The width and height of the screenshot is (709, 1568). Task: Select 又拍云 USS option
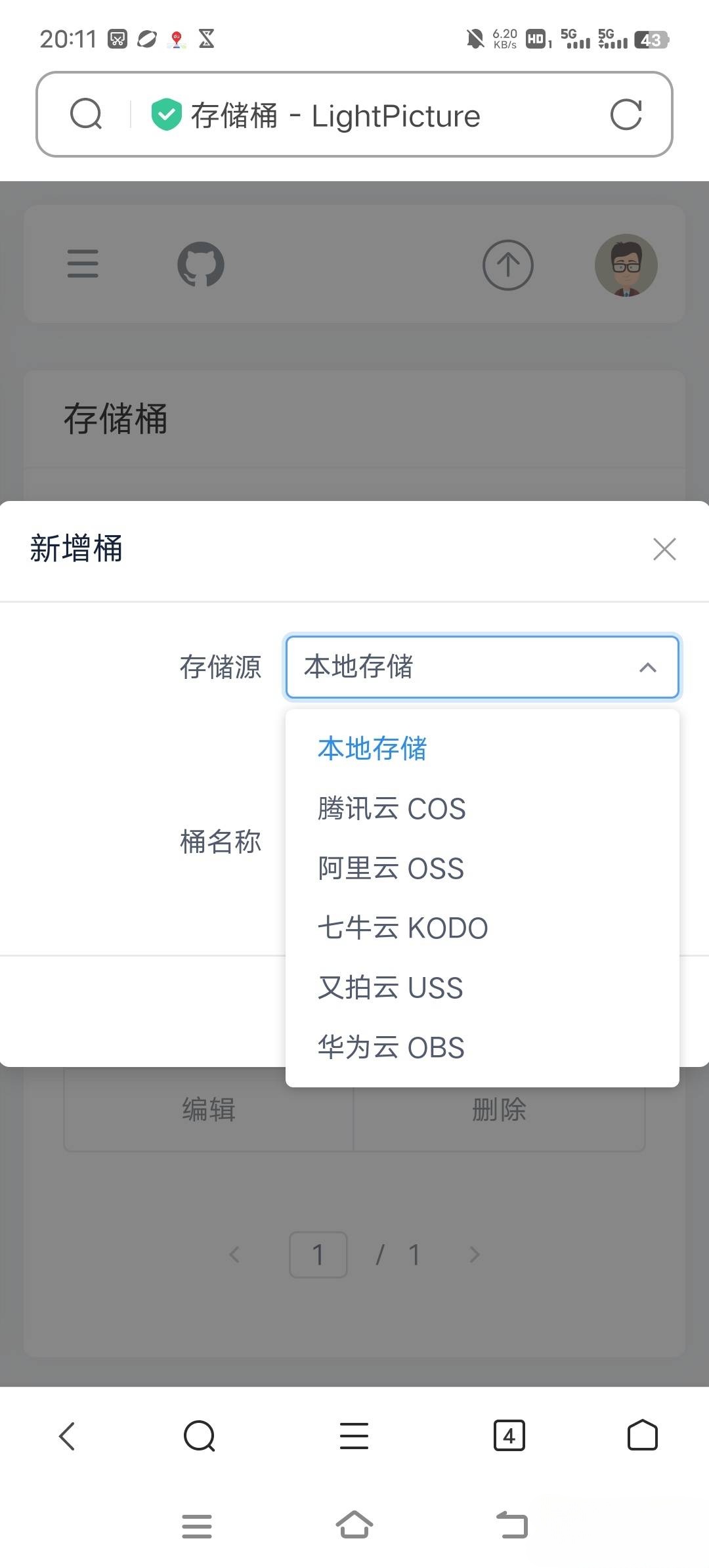[x=483, y=988]
